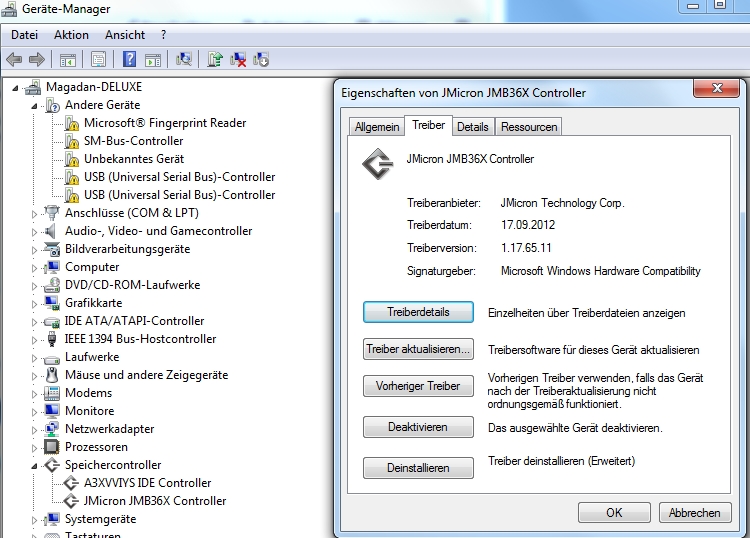Click Update driver software toolbar icon
Viewport: 750px width, 538px height.
[215, 60]
